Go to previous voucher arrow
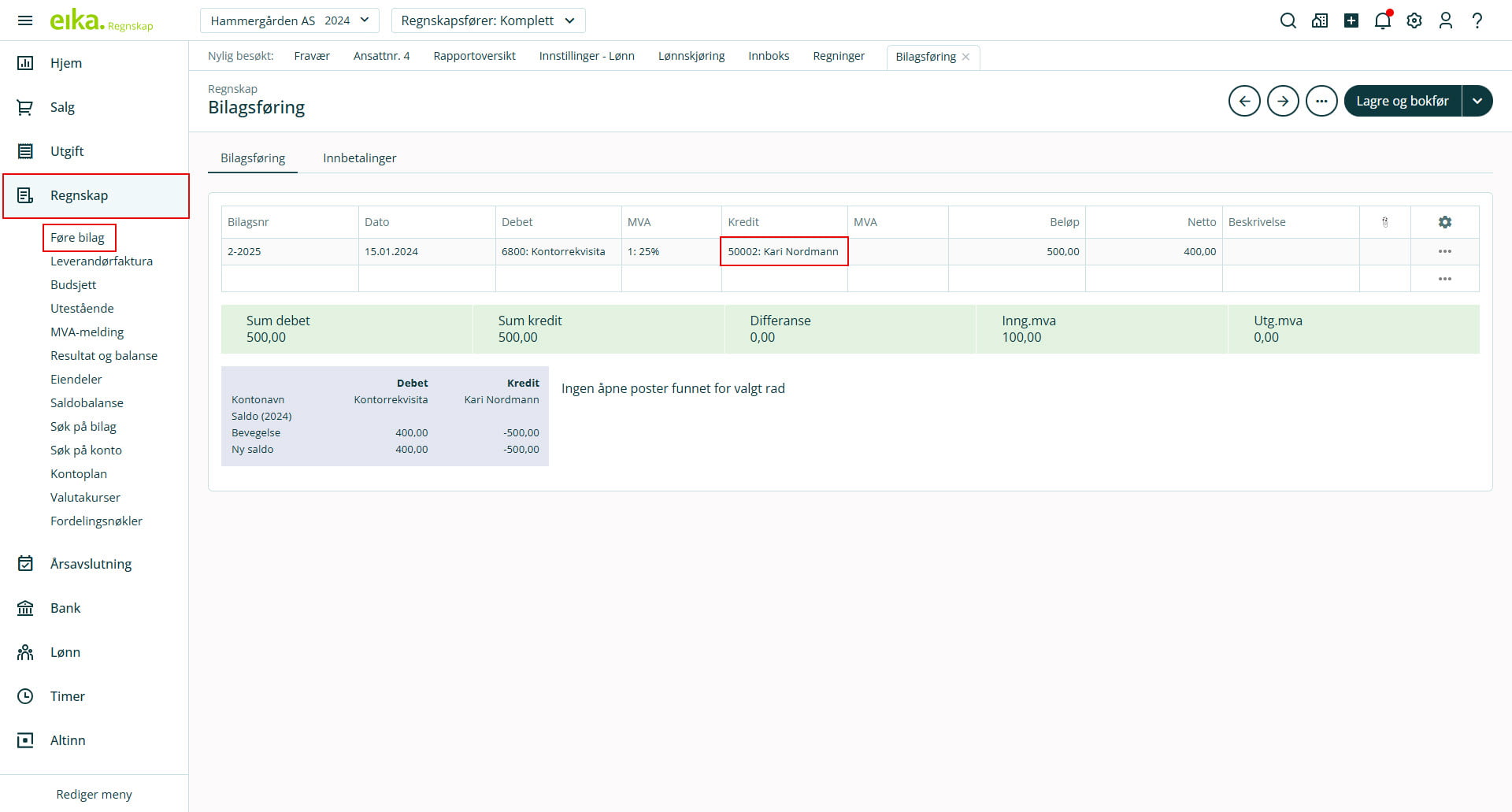 pos(1244,101)
